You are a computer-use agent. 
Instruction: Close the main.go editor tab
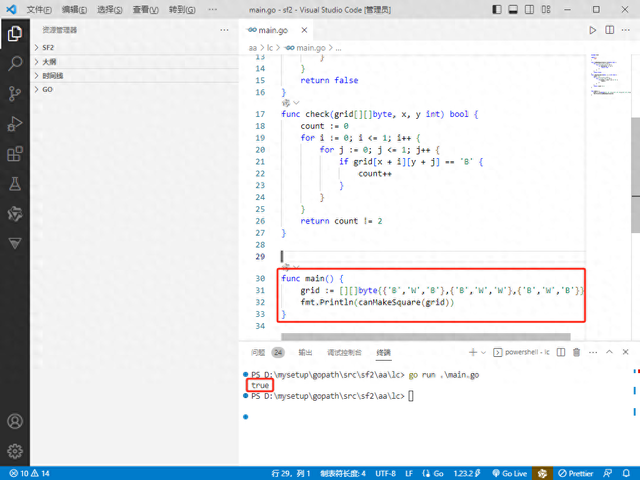304,30
